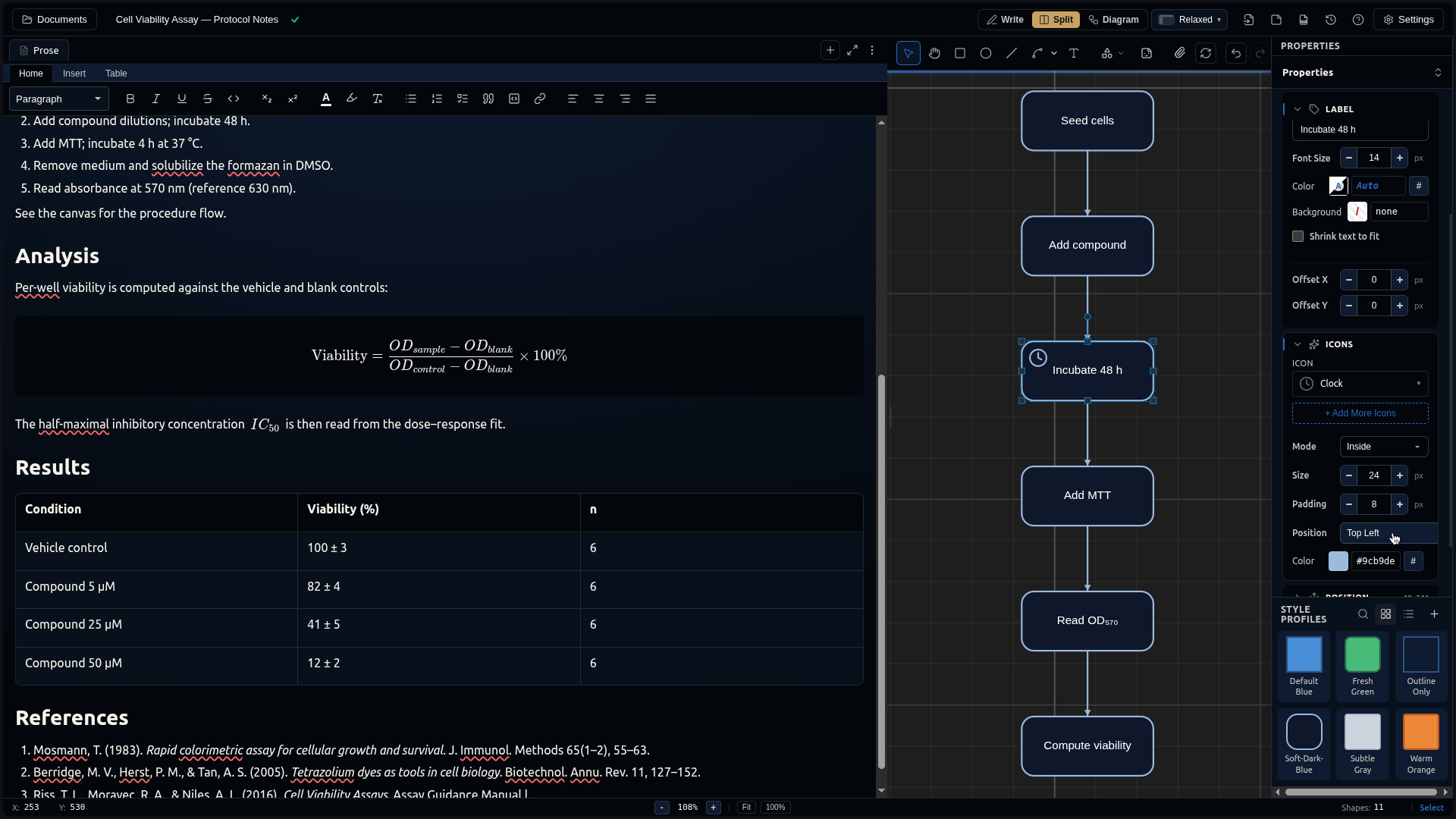Screen dimensions: 1456x819
Task: Insert a hyperlink
Action: click(540, 99)
